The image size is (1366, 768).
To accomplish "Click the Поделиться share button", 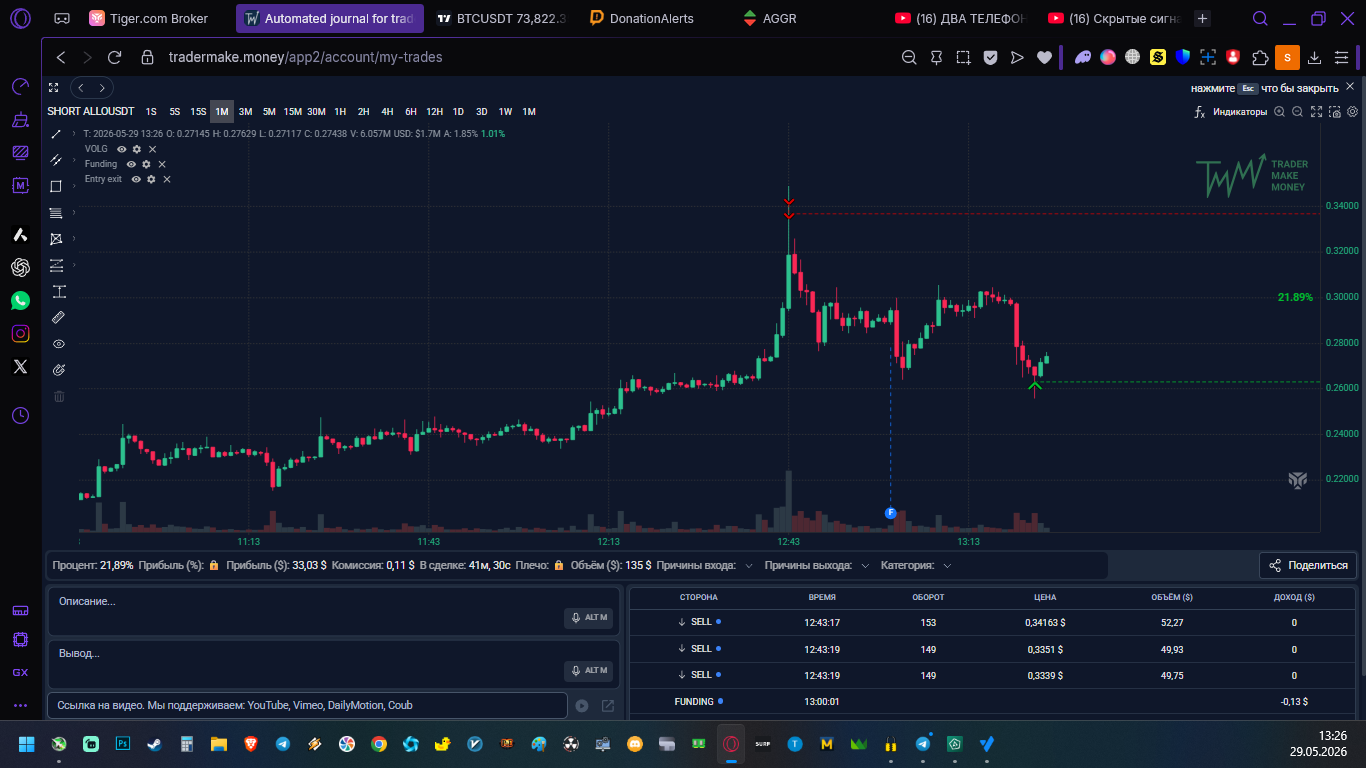I will click(1308, 566).
